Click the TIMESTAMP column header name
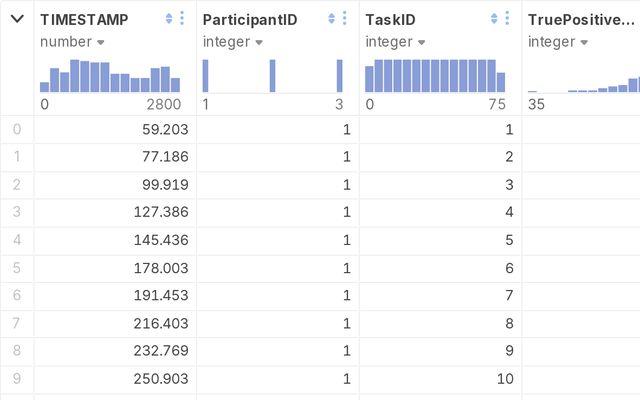Image resolution: width=640 pixels, height=400 pixels. (84, 19)
